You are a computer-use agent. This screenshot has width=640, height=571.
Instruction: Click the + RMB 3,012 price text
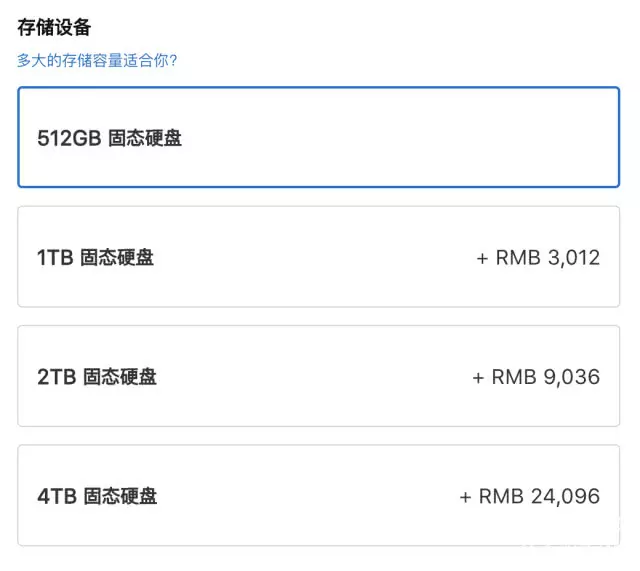point(538,258)
